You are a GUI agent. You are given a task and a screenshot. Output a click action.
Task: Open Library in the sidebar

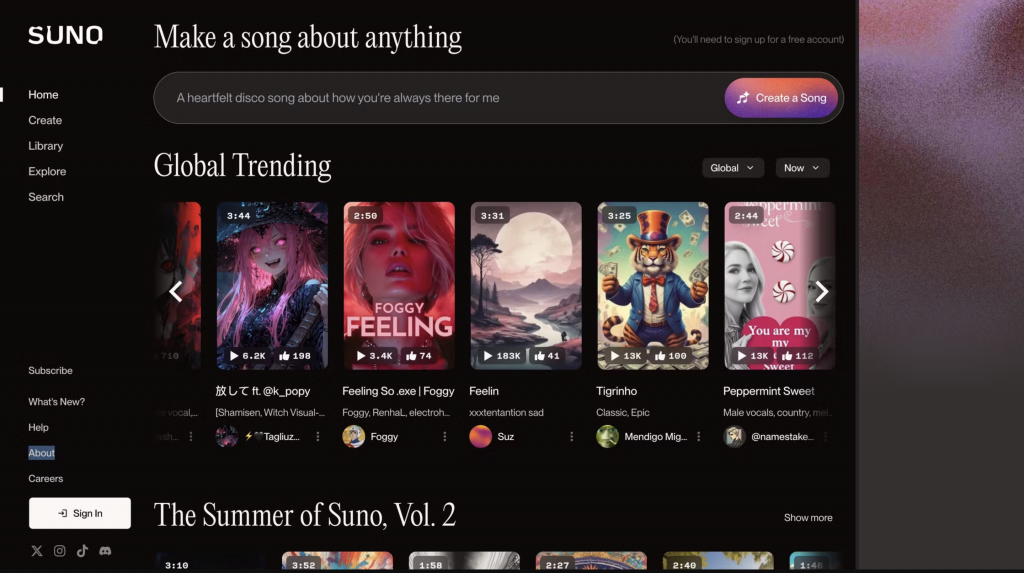(x=46, y=146)
